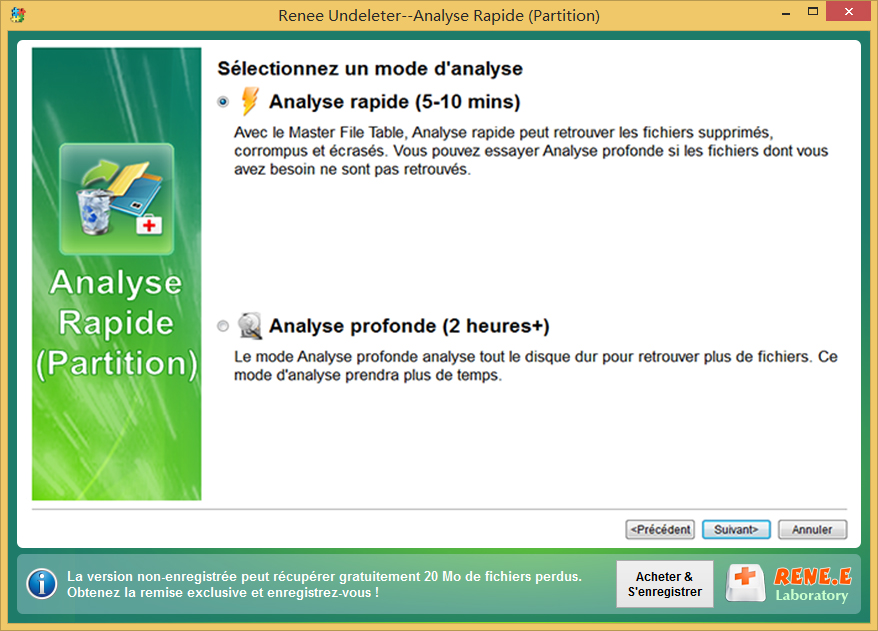The height and width of the screenshot is (631, 878).
Task: Proceed with the Suivant button
Action: coord(736,530)
